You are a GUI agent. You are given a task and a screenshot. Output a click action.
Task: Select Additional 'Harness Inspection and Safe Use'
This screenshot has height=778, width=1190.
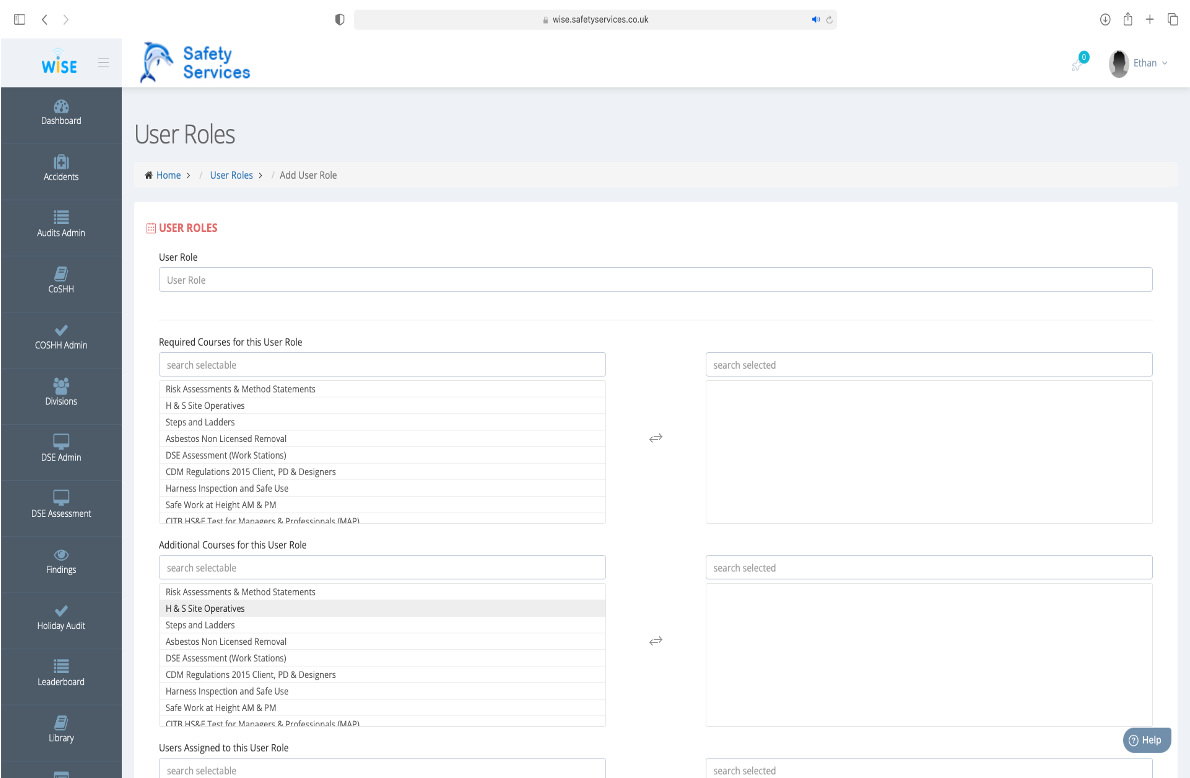coord(382,691)
